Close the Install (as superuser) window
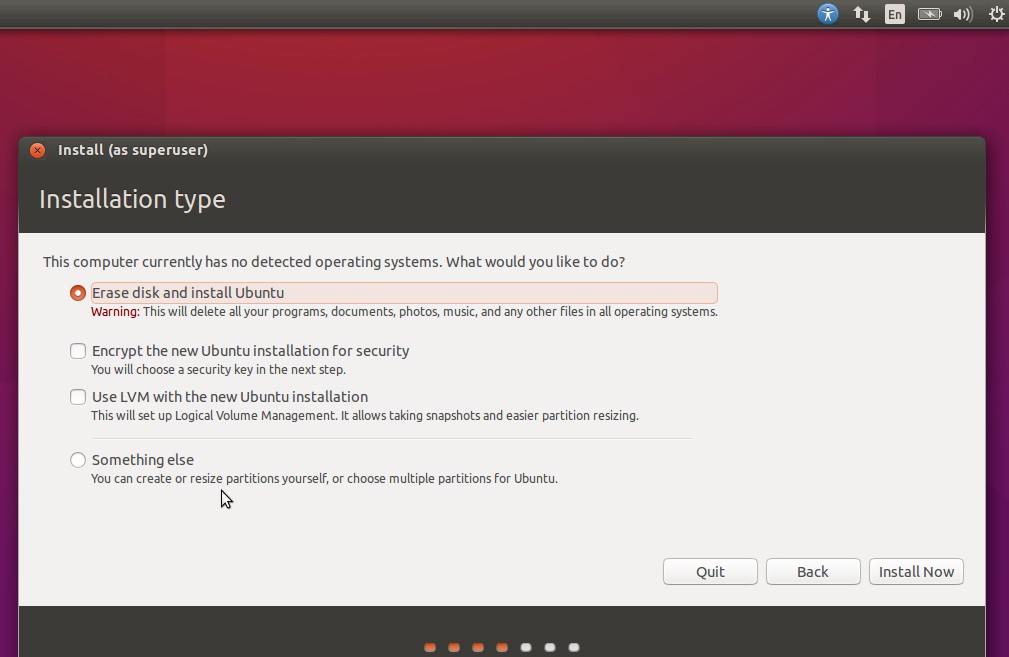 pyautogui.click(x=37, y=150)
